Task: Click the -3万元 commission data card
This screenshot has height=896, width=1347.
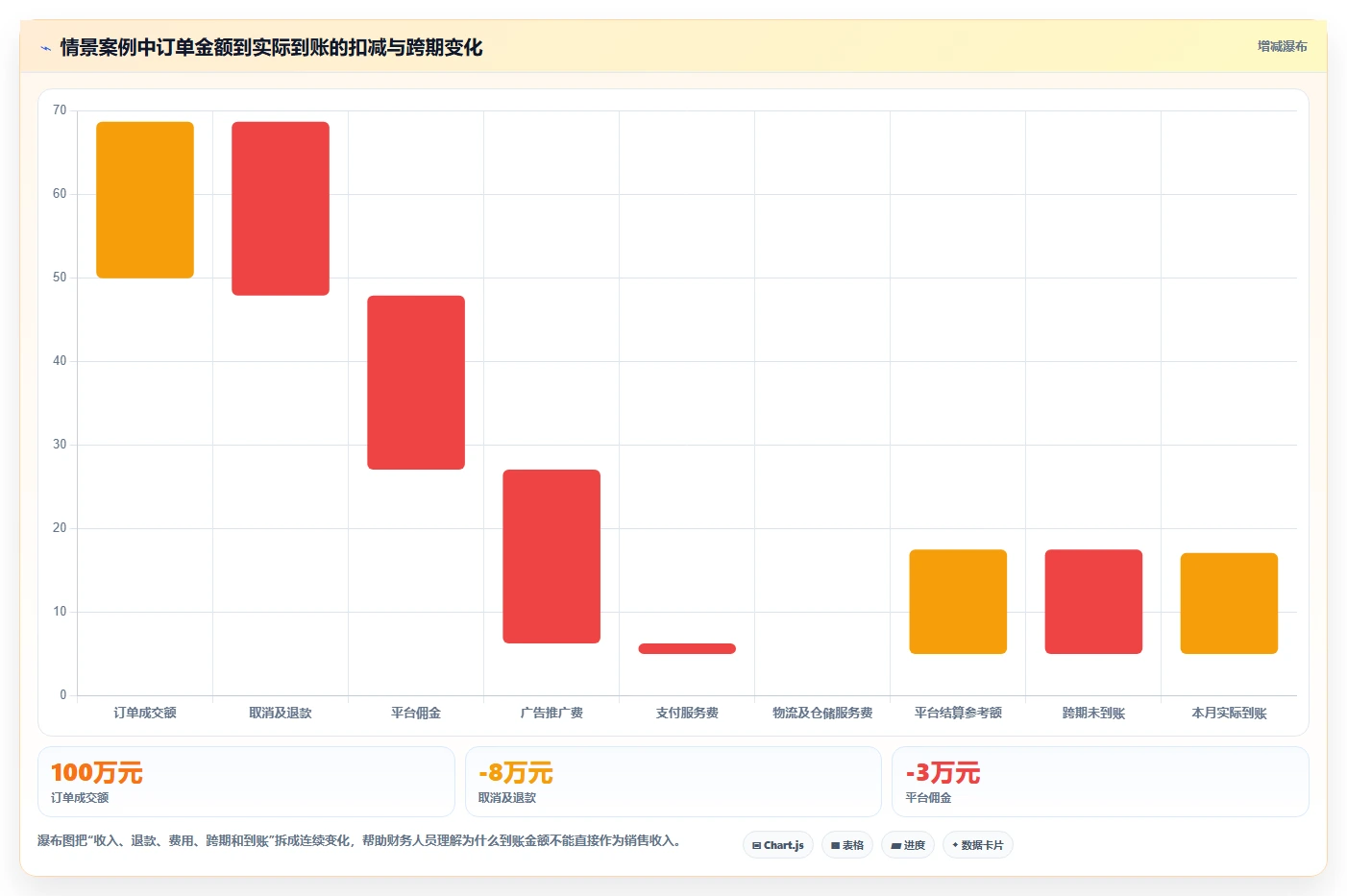Action: [1100, 782]
